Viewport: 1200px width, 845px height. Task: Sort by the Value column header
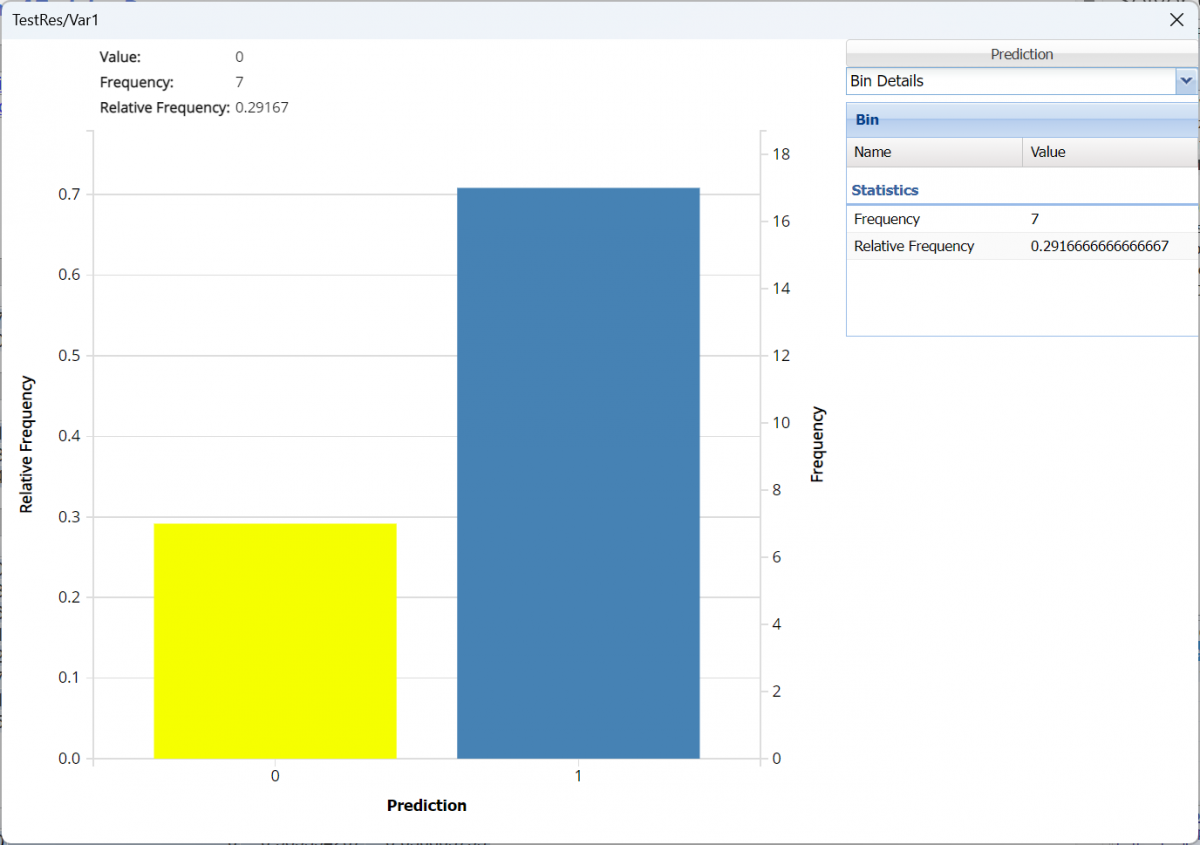pos(1109,152)
